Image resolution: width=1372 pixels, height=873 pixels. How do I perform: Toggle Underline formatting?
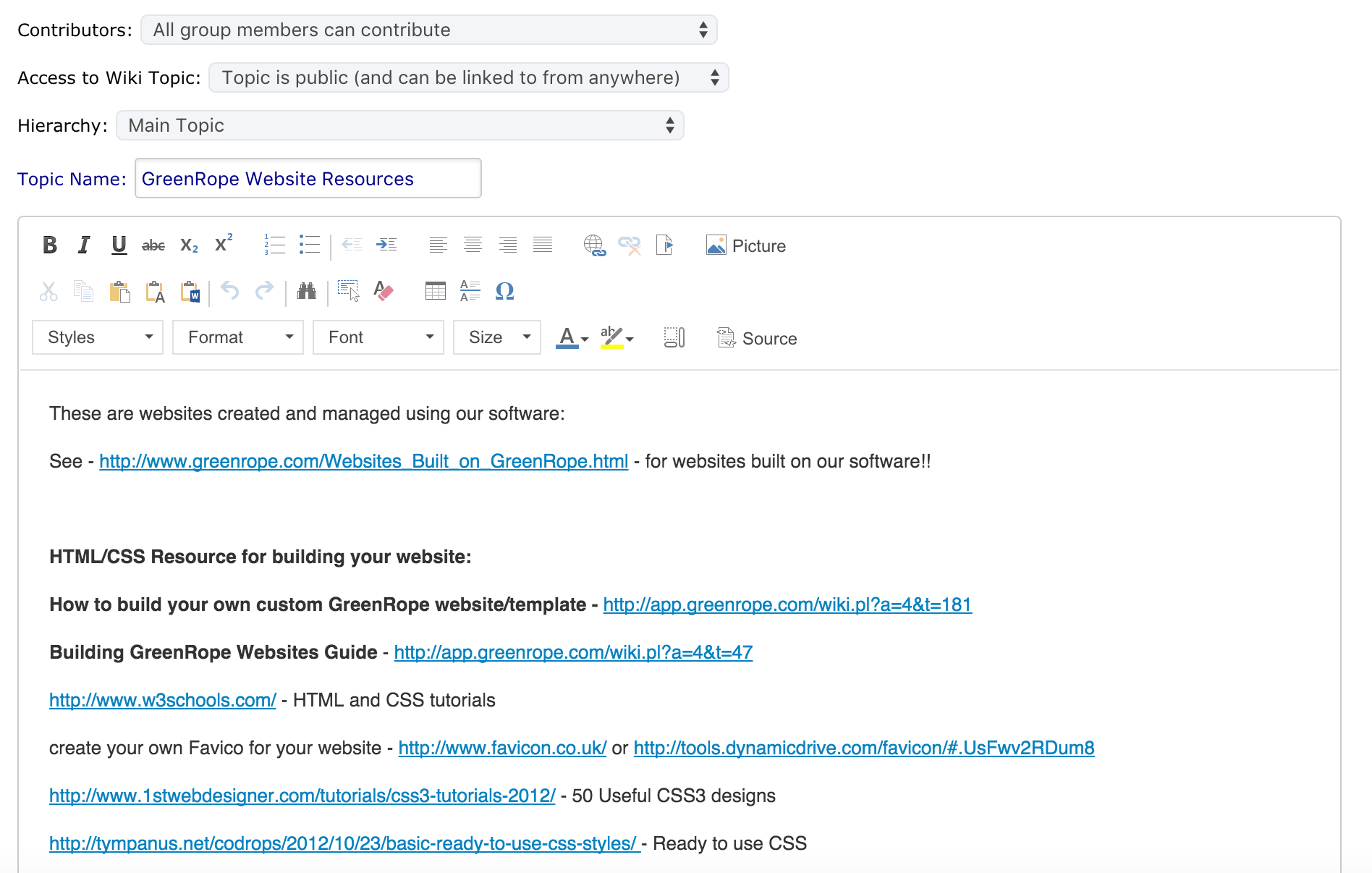pyautogui.click(x=119, y=245)
